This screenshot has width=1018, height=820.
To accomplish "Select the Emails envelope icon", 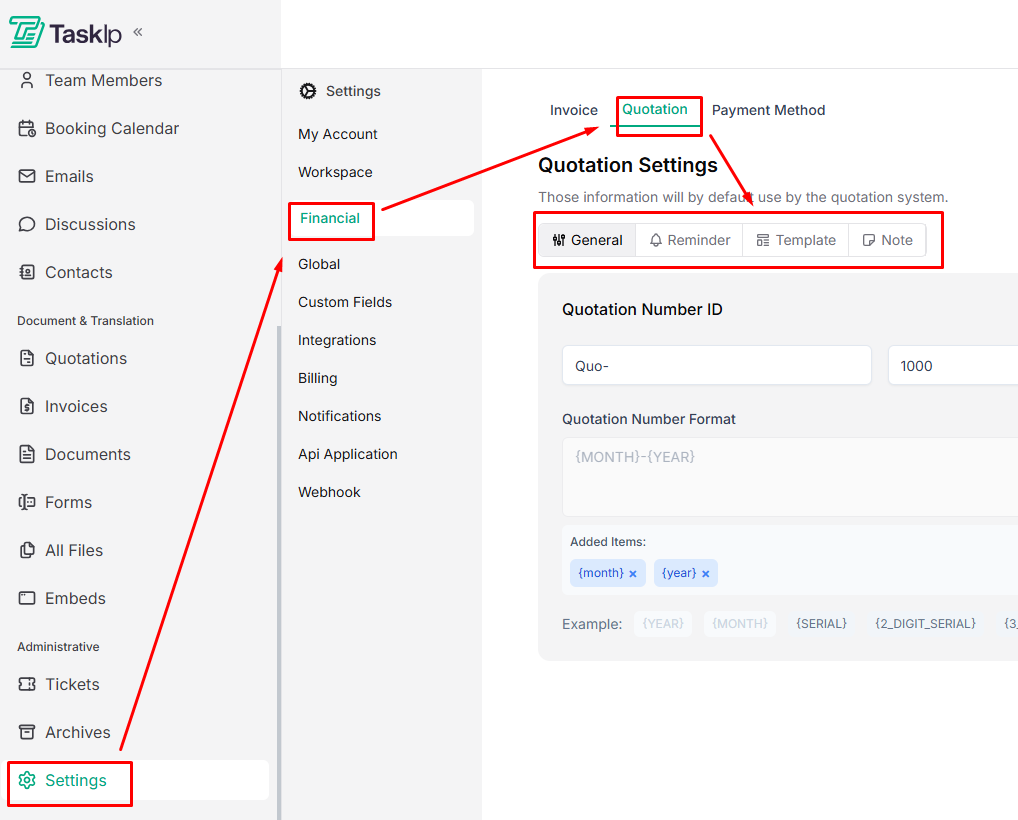I will 25,176.
